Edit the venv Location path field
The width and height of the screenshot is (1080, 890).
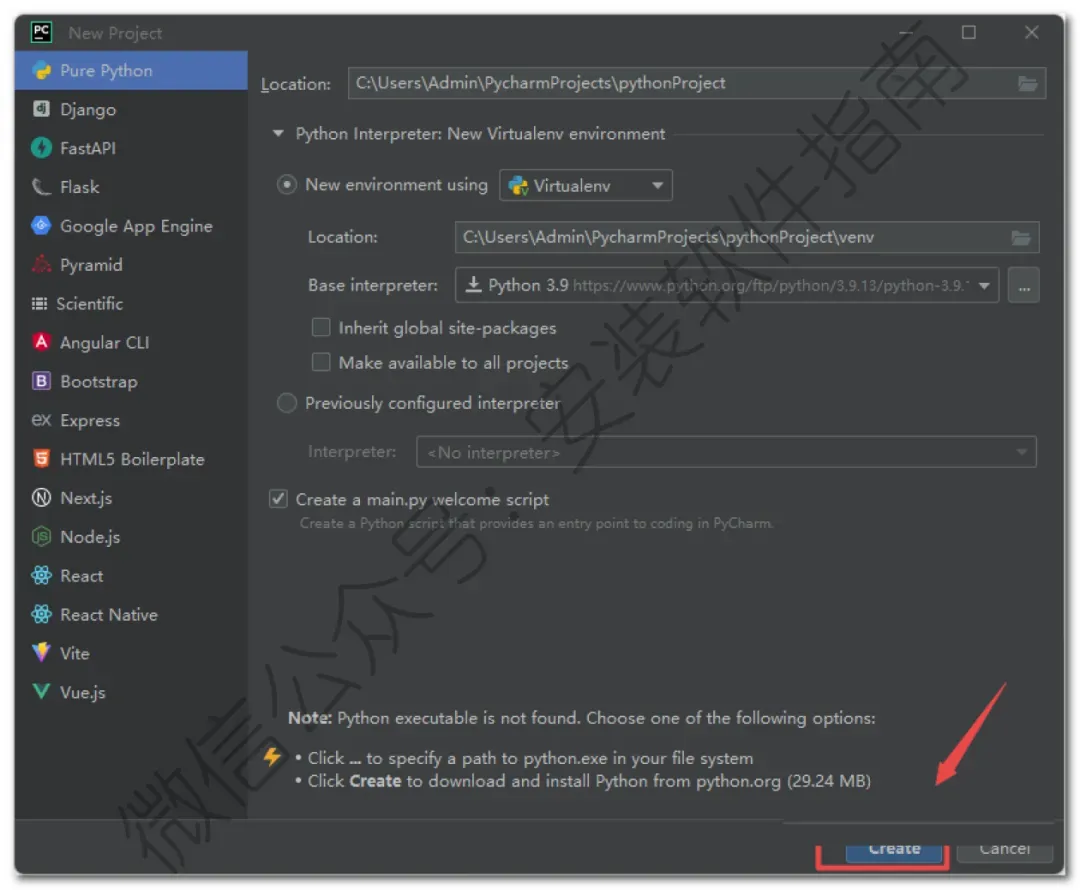pos(747,238)
